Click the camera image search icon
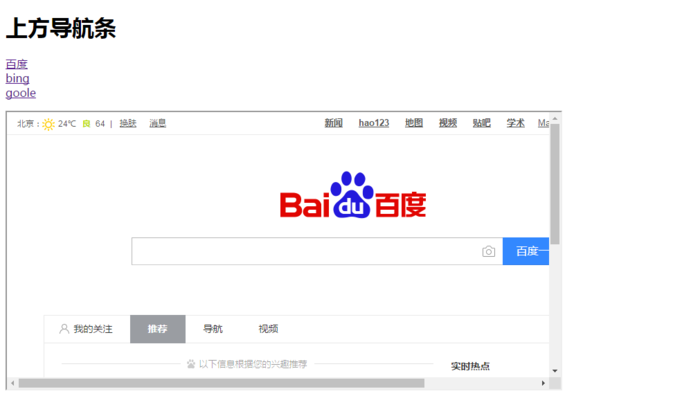 coord(488,251)
